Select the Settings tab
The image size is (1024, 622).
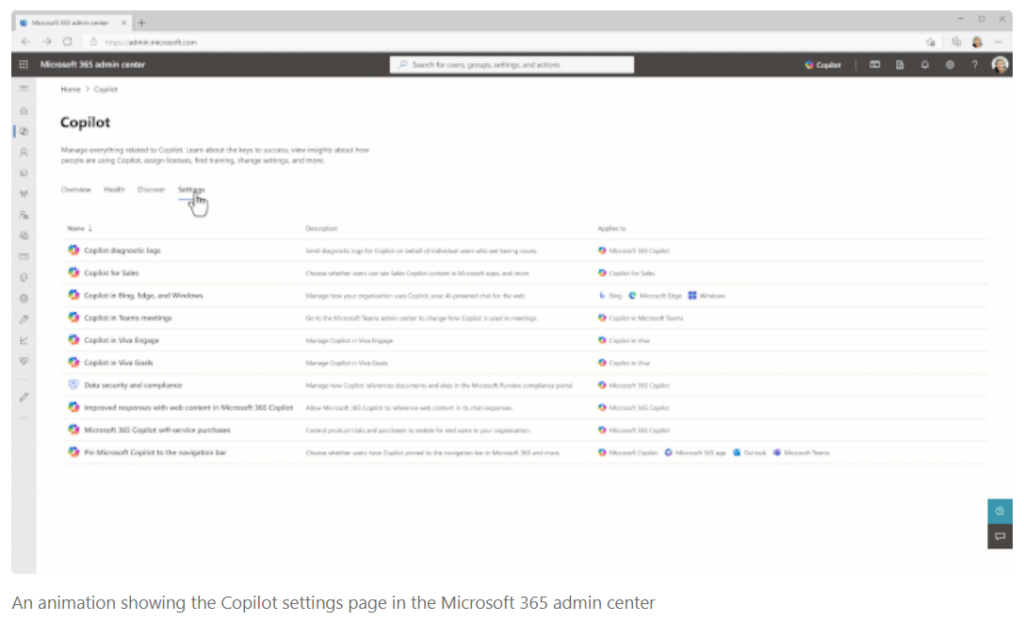pyautogui.click(x=191, y=190)
